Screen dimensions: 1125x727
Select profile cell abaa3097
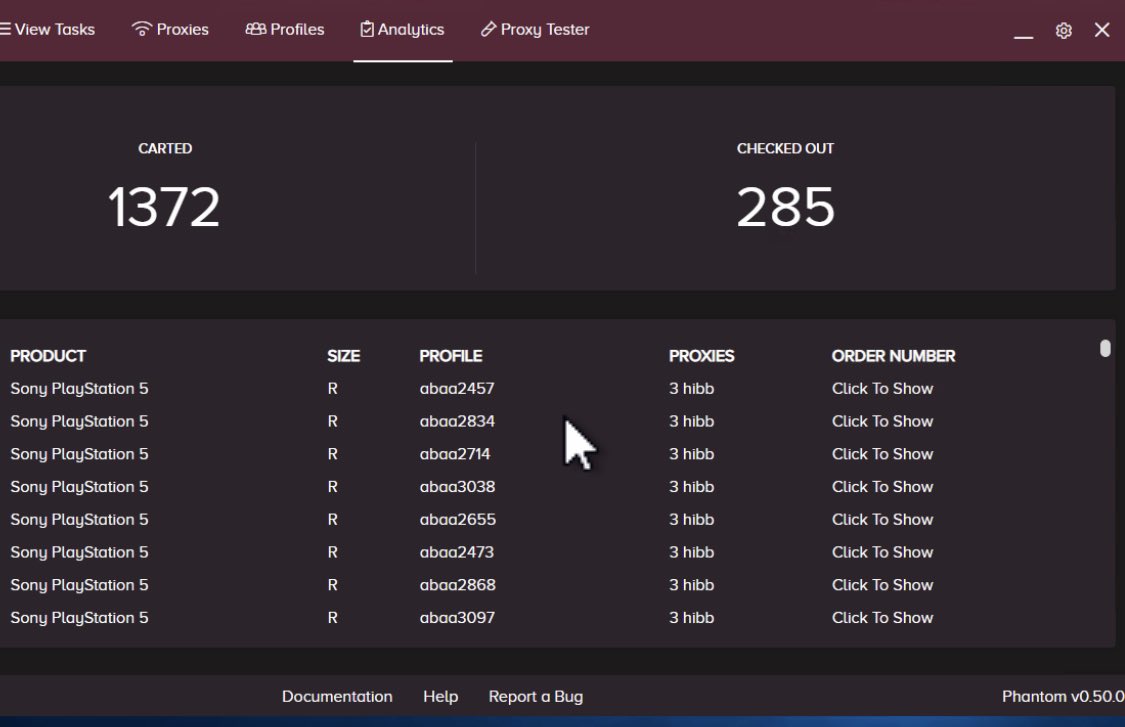(x=457, y=618)
